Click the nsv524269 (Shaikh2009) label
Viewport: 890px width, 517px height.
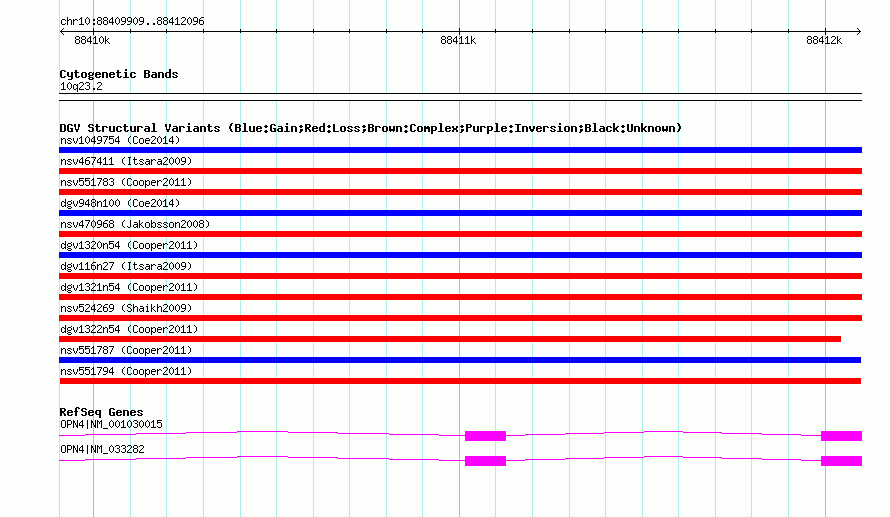(126, 308)
